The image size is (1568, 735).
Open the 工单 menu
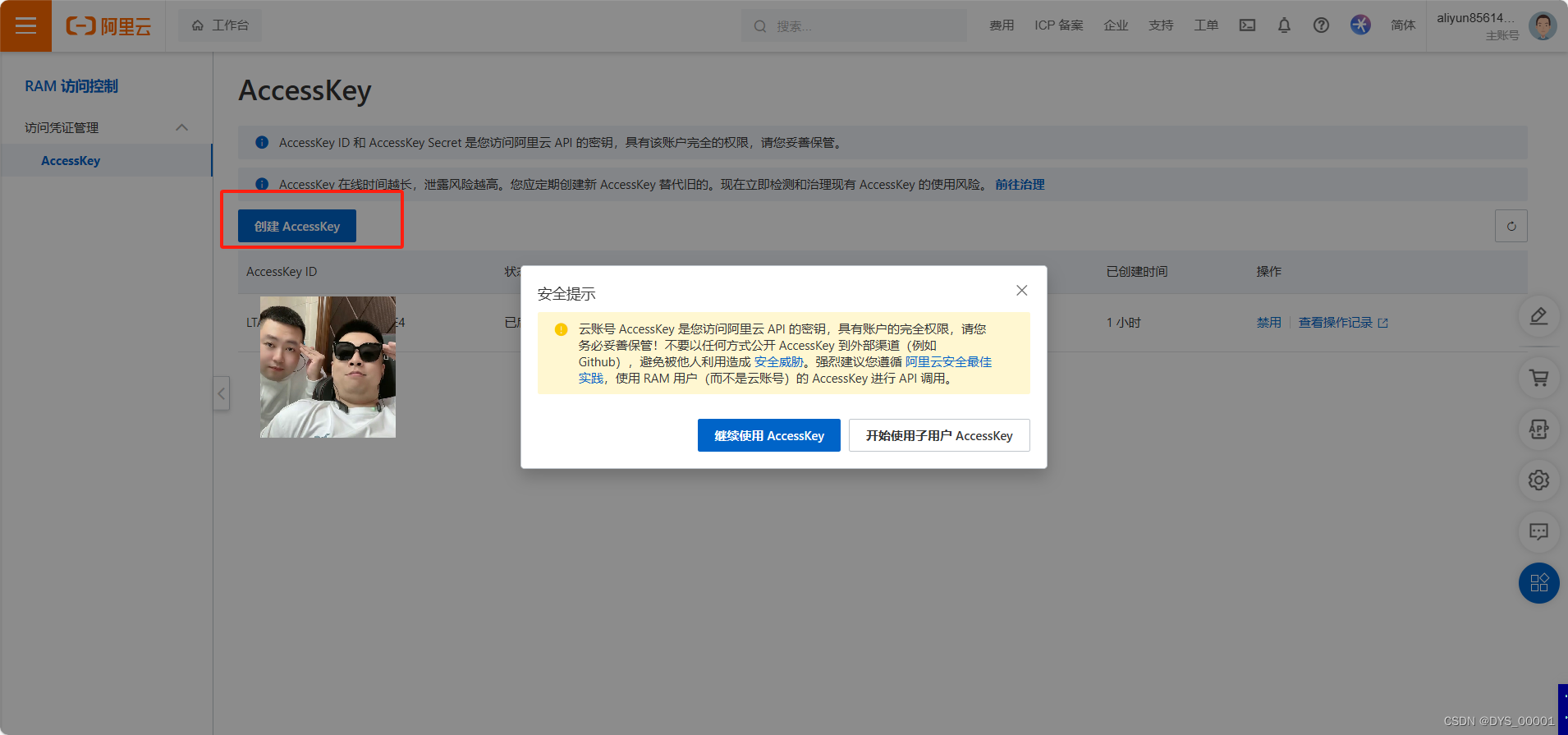pos(1206,25)
